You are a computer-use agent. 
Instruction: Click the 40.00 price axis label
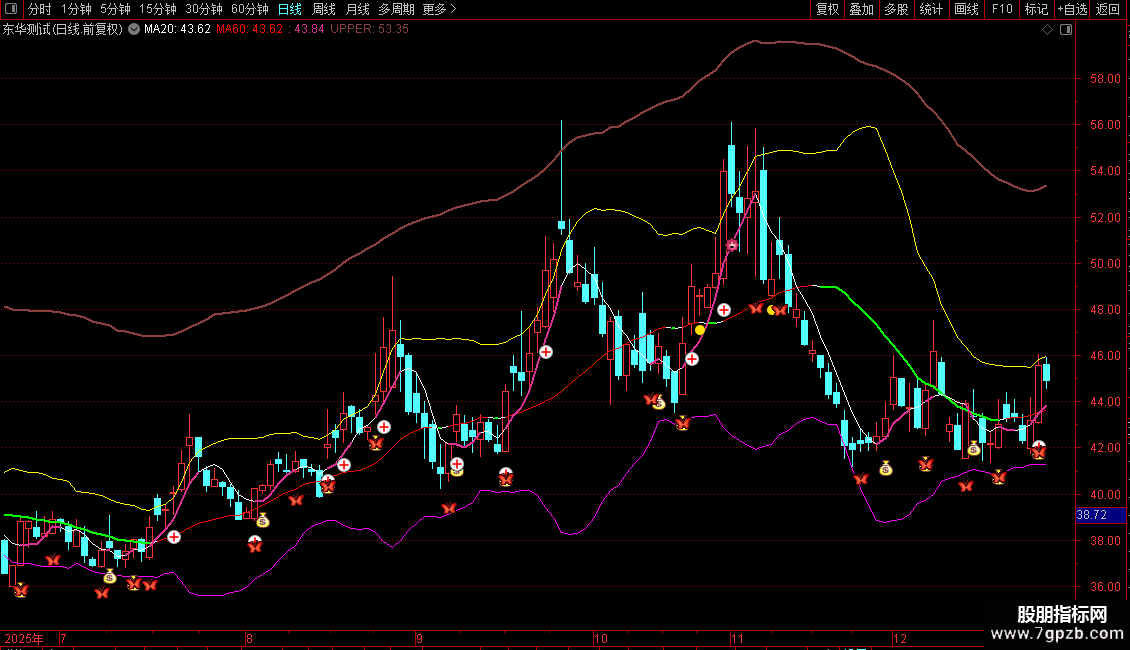tap(1105, 495)
